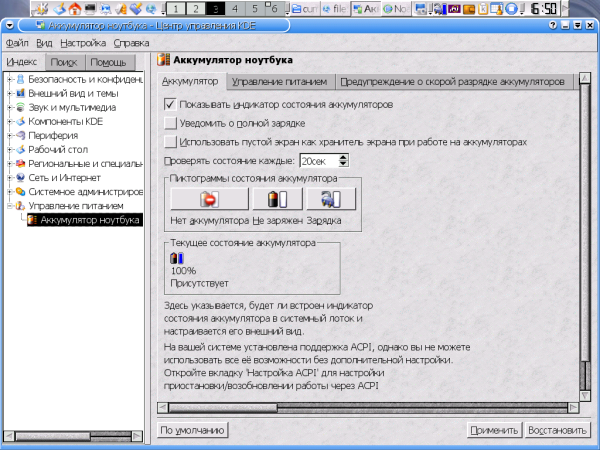This screenshot has height=450, width=600.
Task: Switch to virtual desktop 1
Action: tap(176, 8)
